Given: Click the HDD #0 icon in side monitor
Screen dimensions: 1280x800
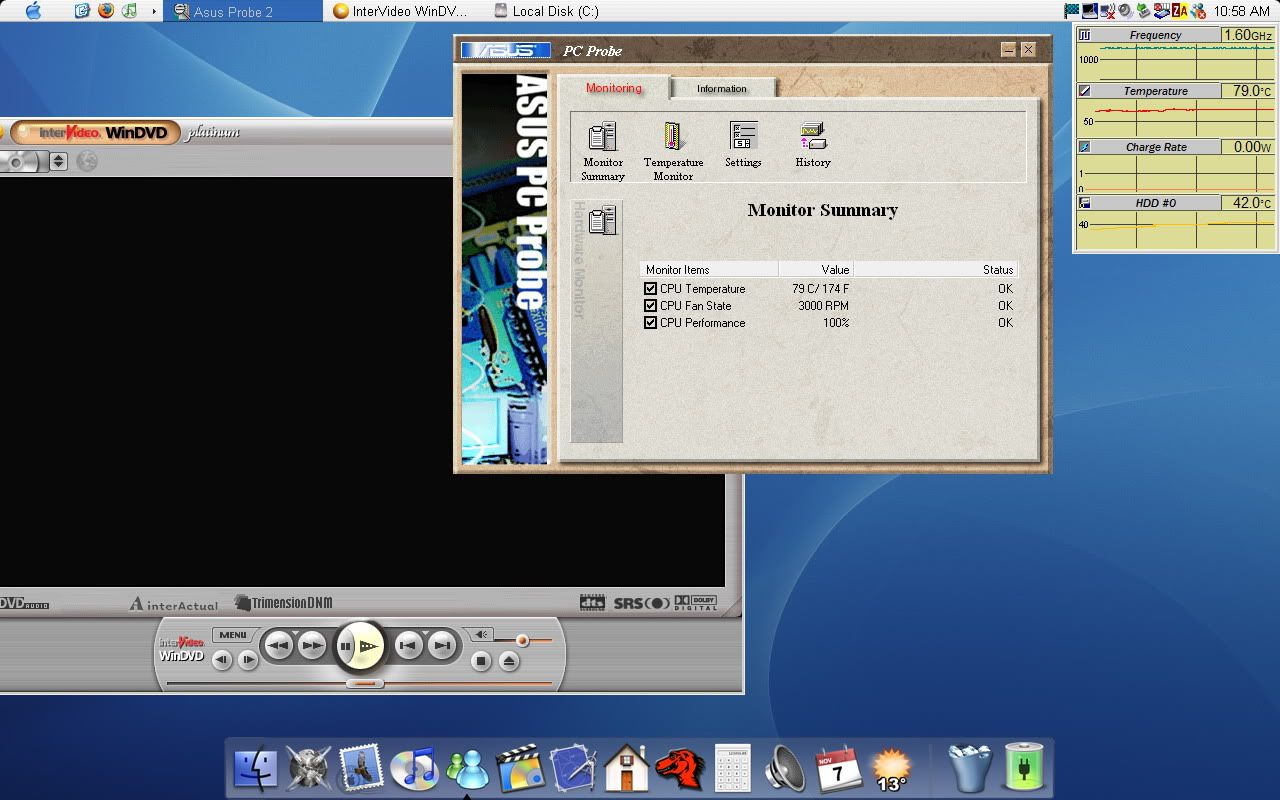Looking at the screenshot, I should coord(1084,203).
